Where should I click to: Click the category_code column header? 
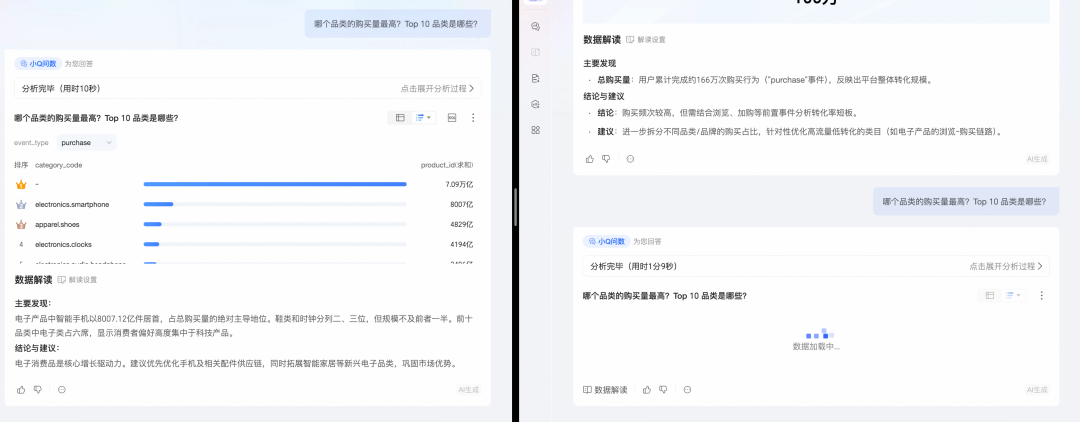click(x=59, y=165)
